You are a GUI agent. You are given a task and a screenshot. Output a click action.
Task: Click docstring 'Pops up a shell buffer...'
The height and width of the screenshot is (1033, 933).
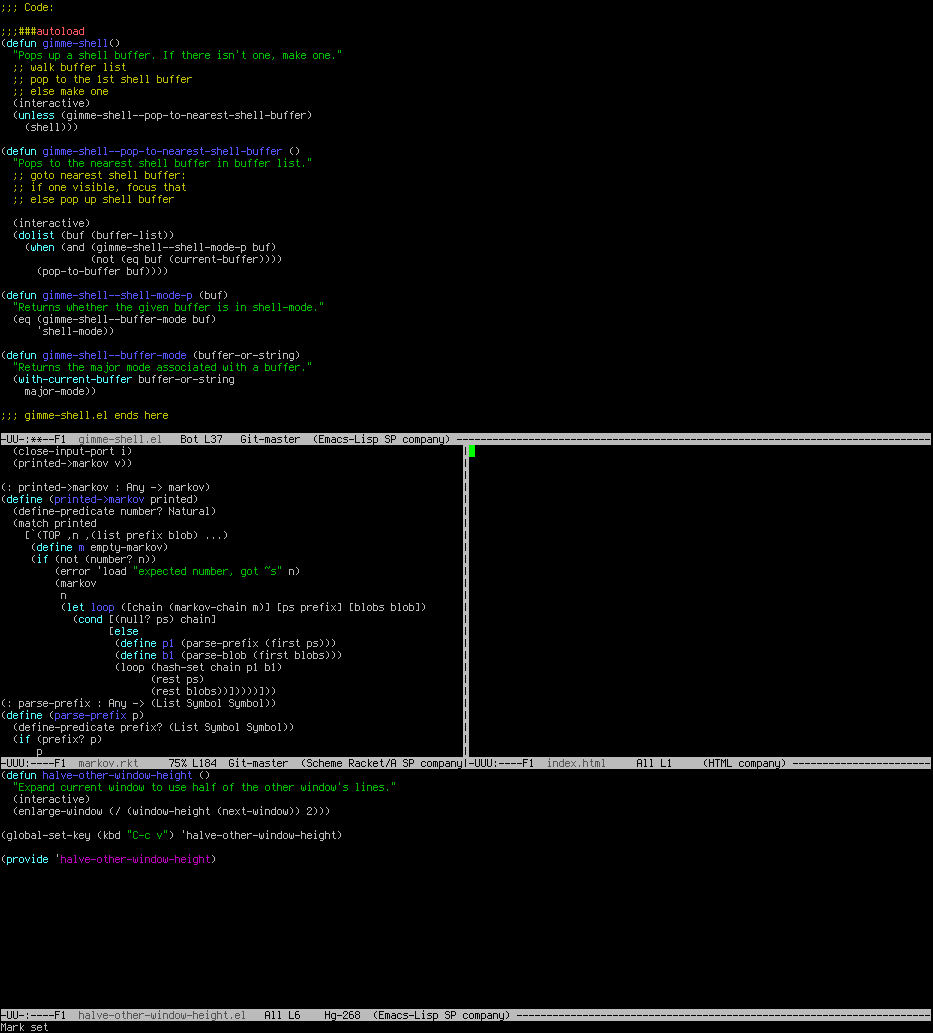click(177, 55)
